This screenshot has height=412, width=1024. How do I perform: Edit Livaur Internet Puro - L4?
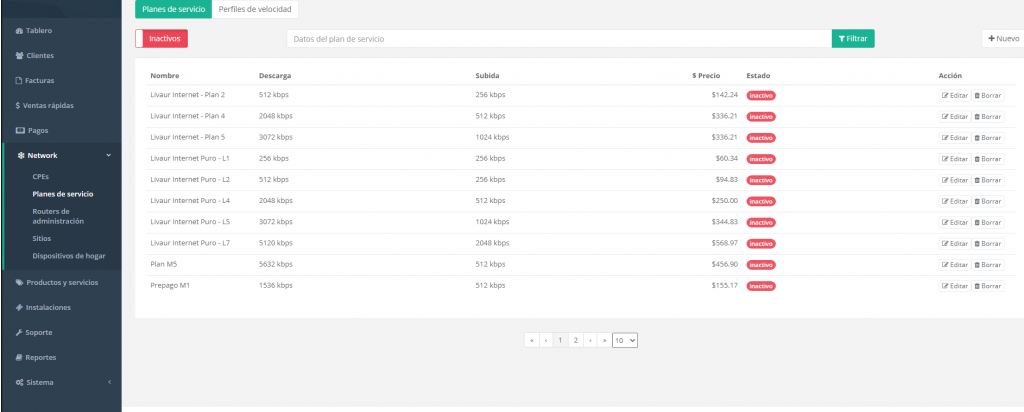(955, 201)
